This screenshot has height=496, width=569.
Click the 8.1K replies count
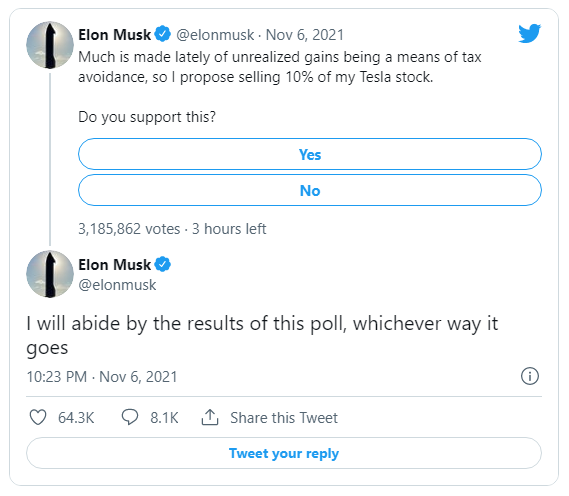pyautogui.click(x=164, y=418)
